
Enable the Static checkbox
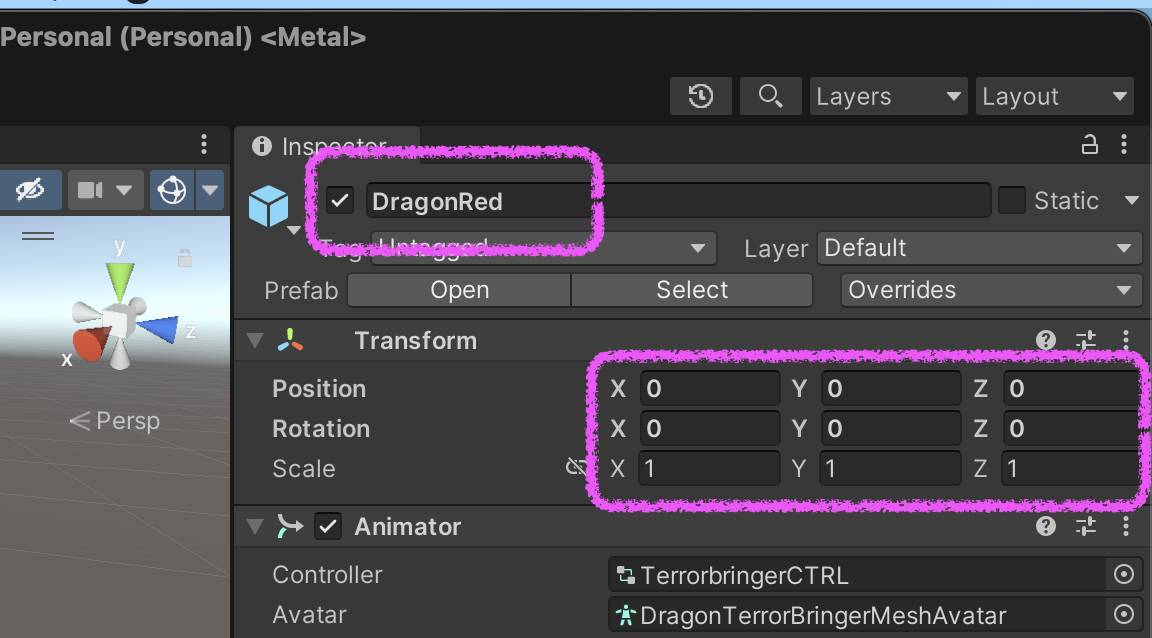(1012, 201)
